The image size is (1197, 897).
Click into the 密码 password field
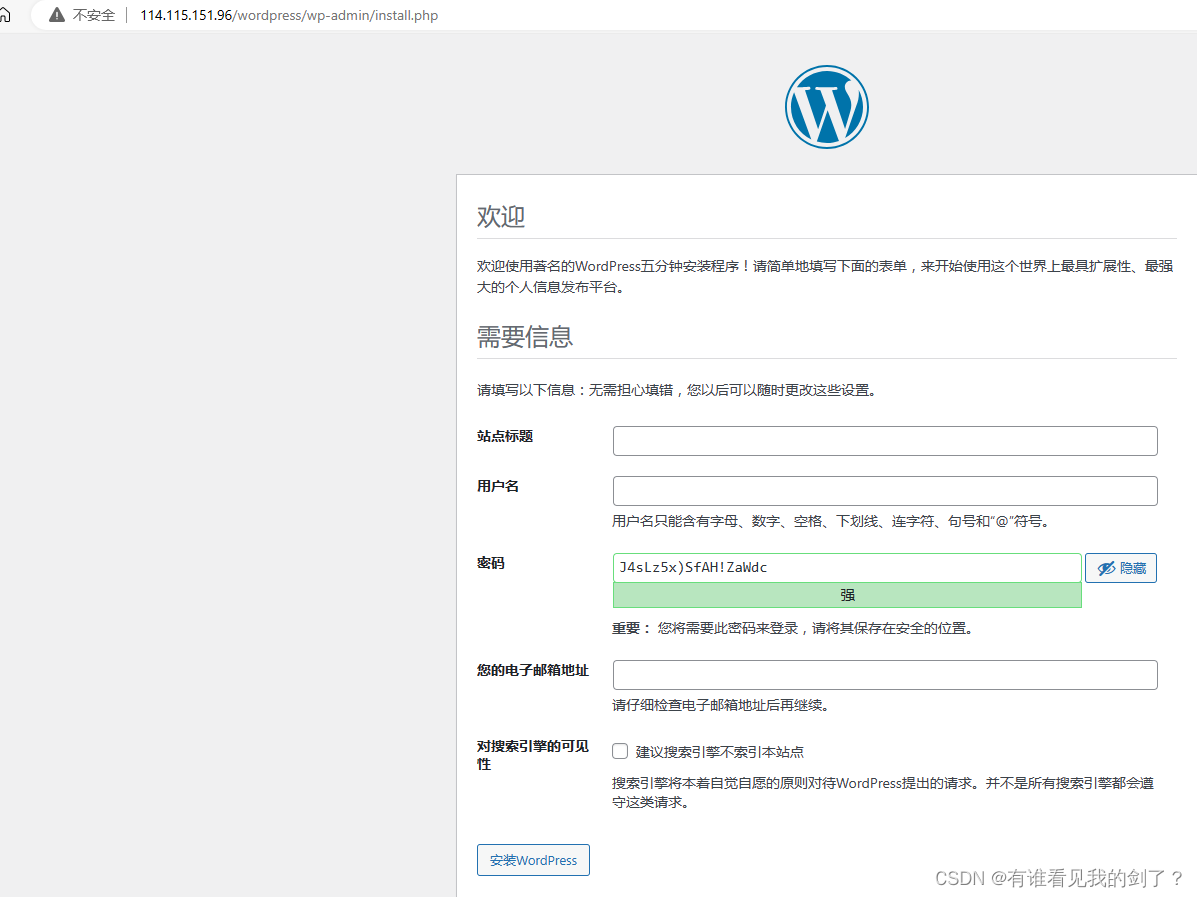click(x=847, y=568)
